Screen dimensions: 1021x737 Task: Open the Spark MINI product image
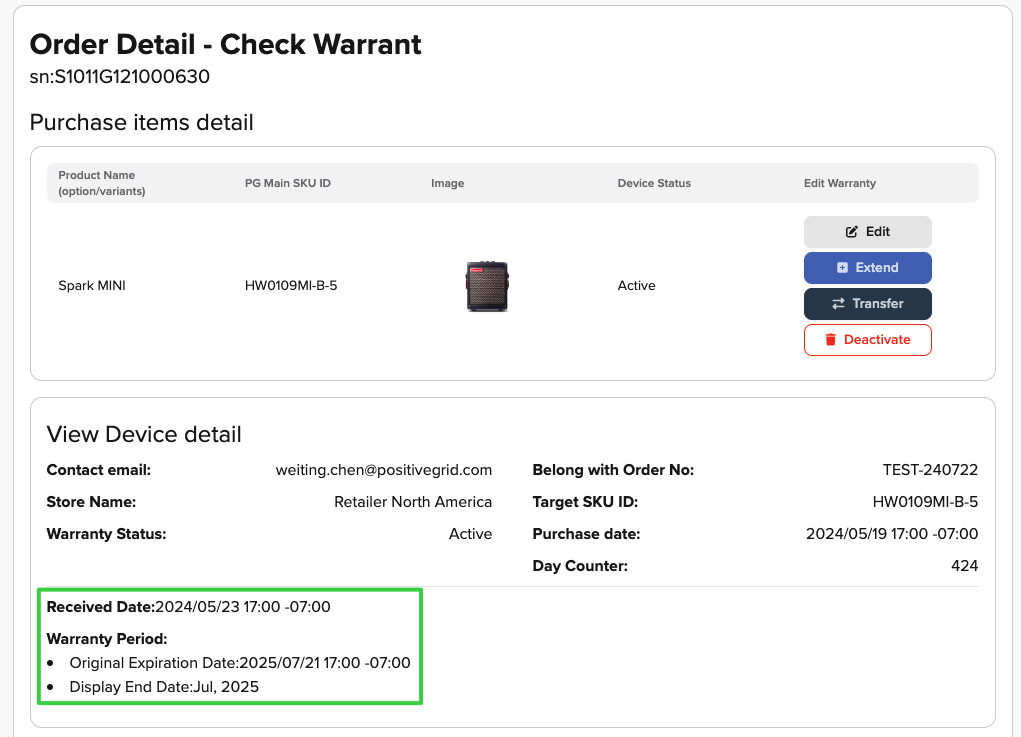(x=487, y=286)
